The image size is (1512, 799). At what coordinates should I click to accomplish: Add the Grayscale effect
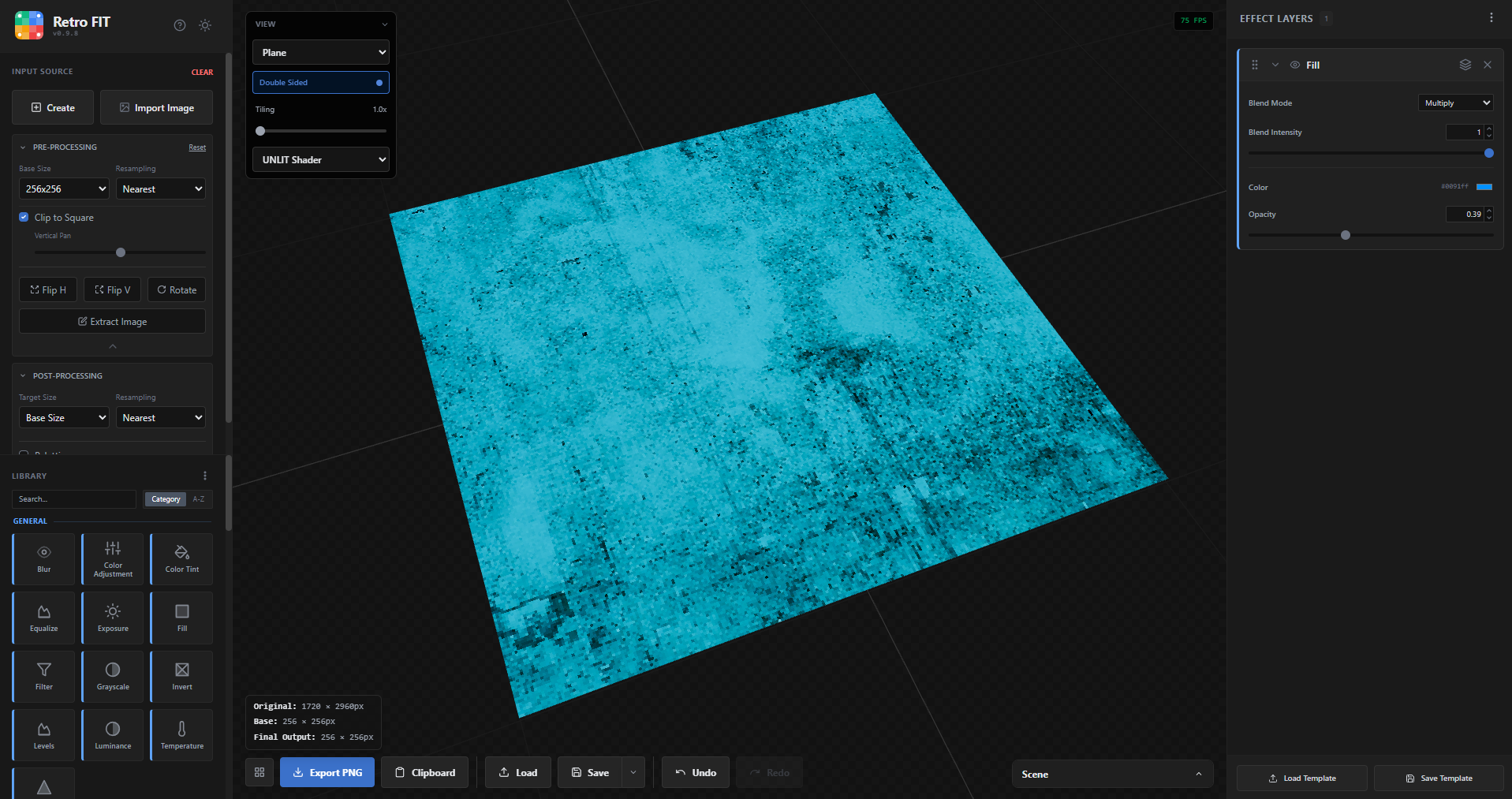pyautogui.click(x=113, y=676)
